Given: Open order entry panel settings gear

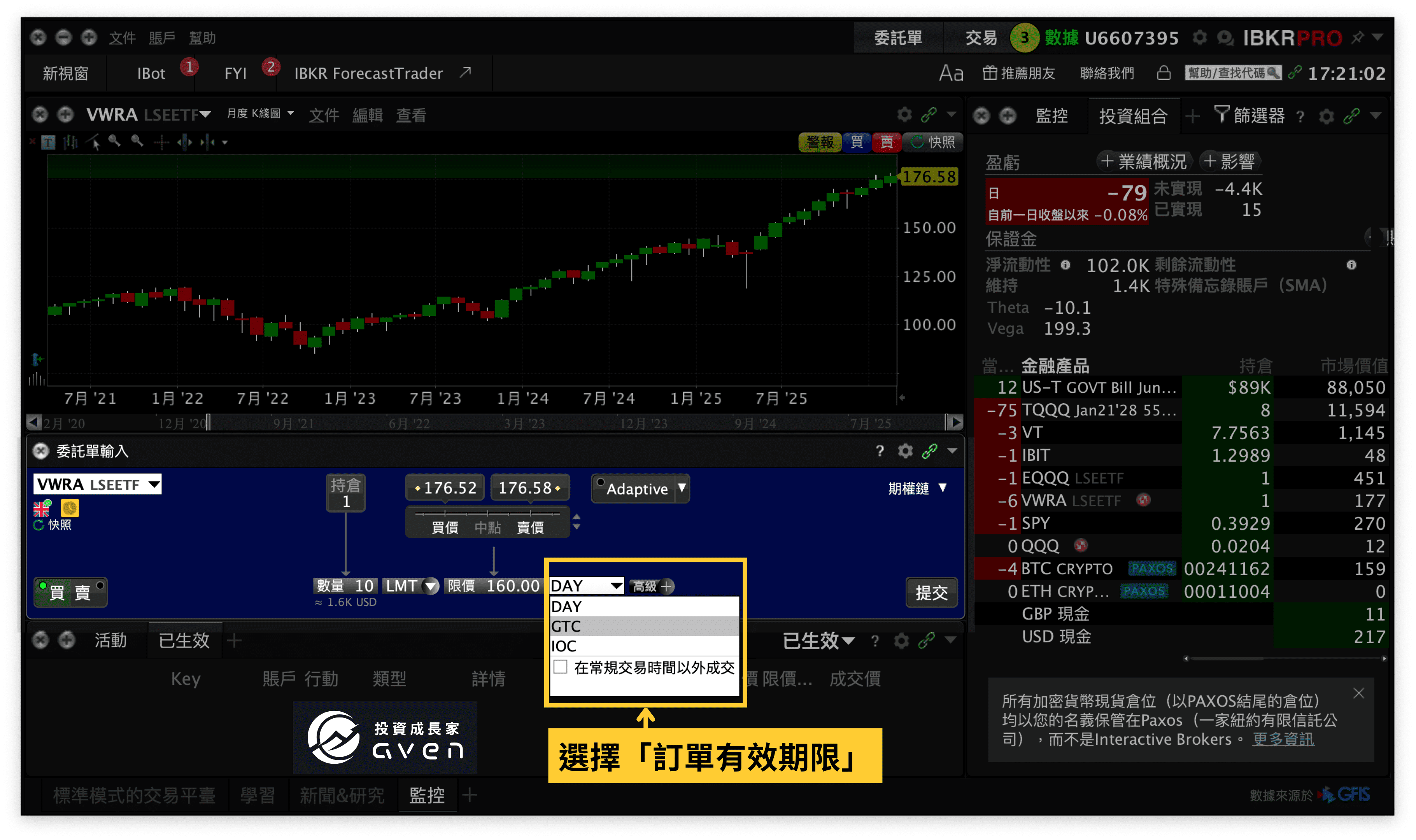Looking at the screenshot, I should click(x=905, y=451).
